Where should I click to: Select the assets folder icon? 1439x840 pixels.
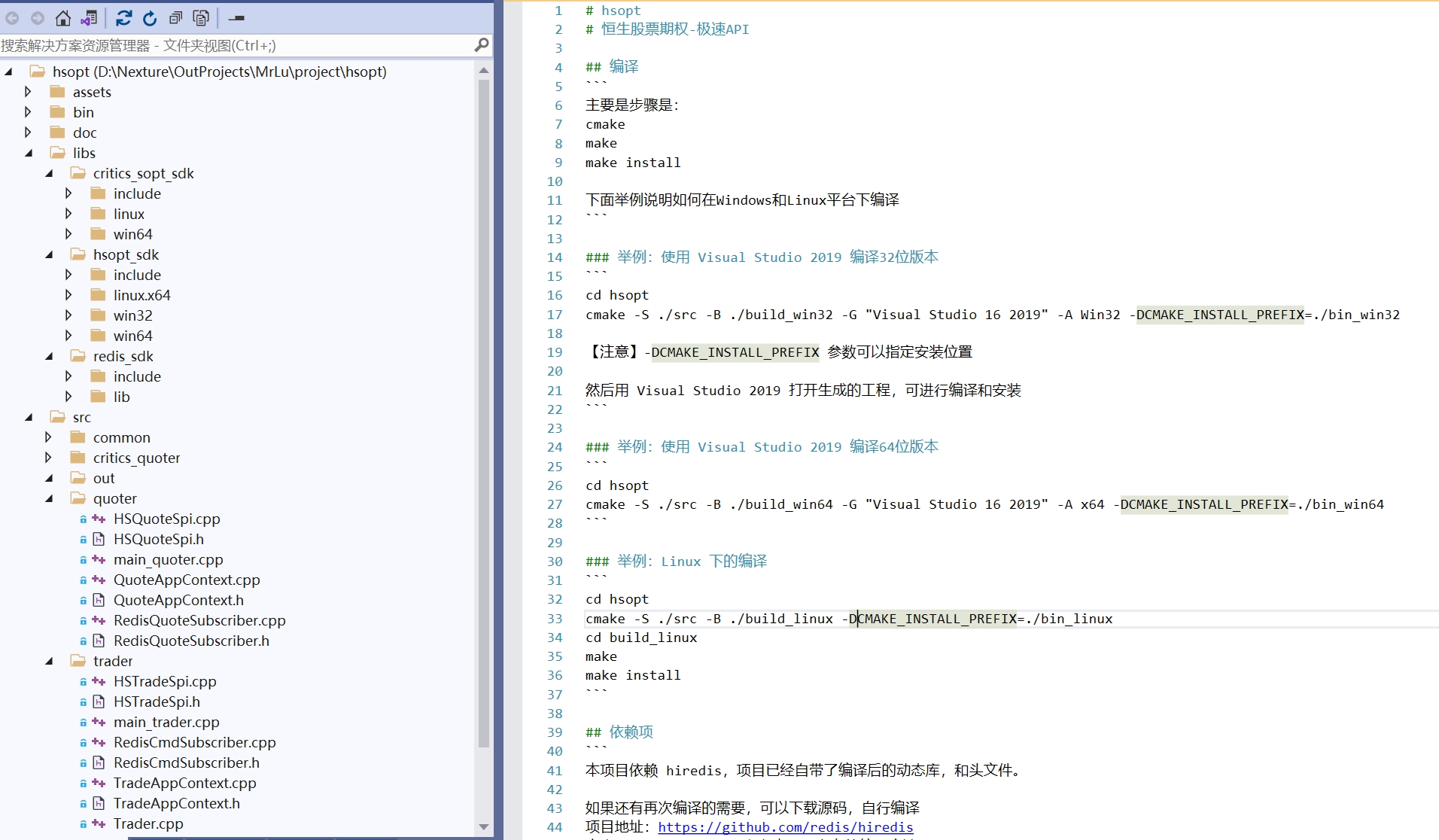click(x=57, y=92)
